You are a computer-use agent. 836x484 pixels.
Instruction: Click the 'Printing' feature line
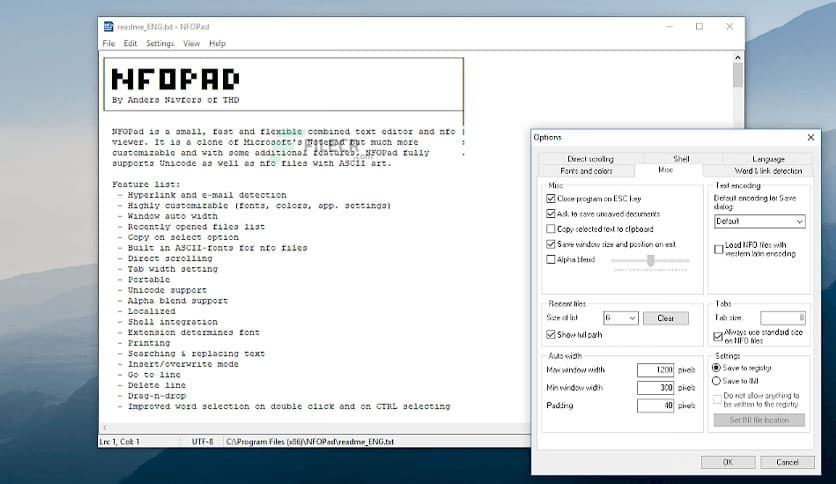149,343
